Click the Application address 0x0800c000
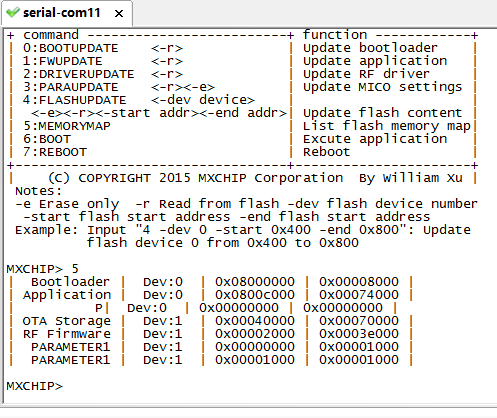This screenshot has width=497, height=418. point(255,295)
